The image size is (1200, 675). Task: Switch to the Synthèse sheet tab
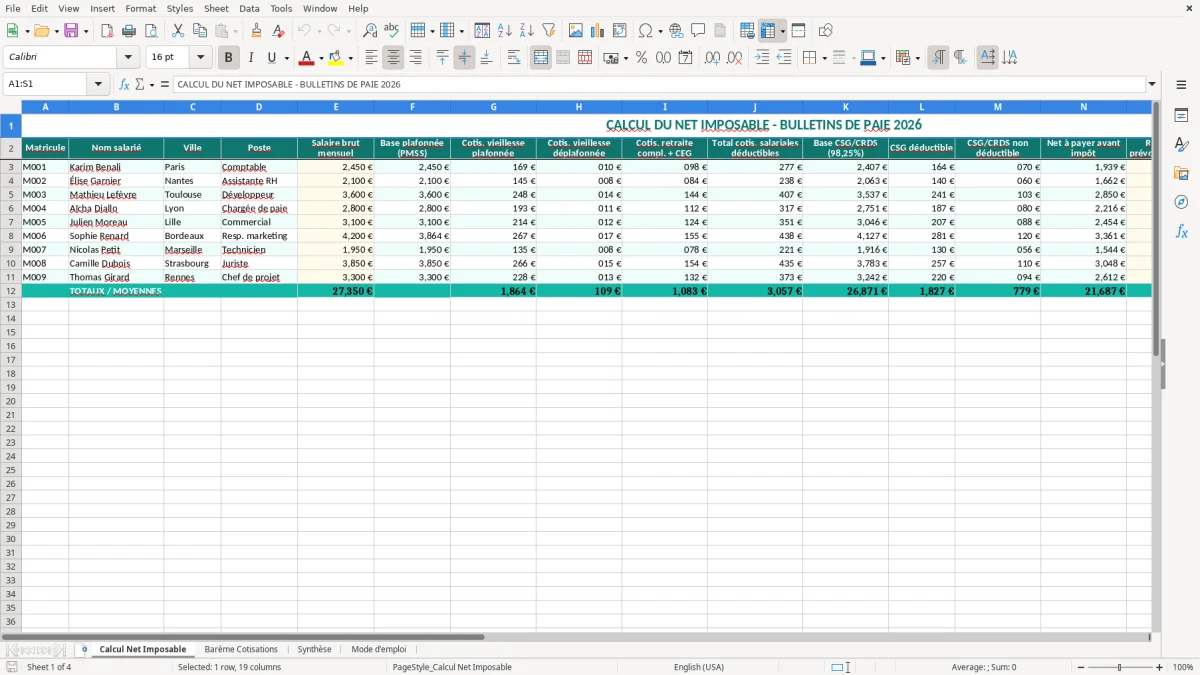[x=314, y=649]
